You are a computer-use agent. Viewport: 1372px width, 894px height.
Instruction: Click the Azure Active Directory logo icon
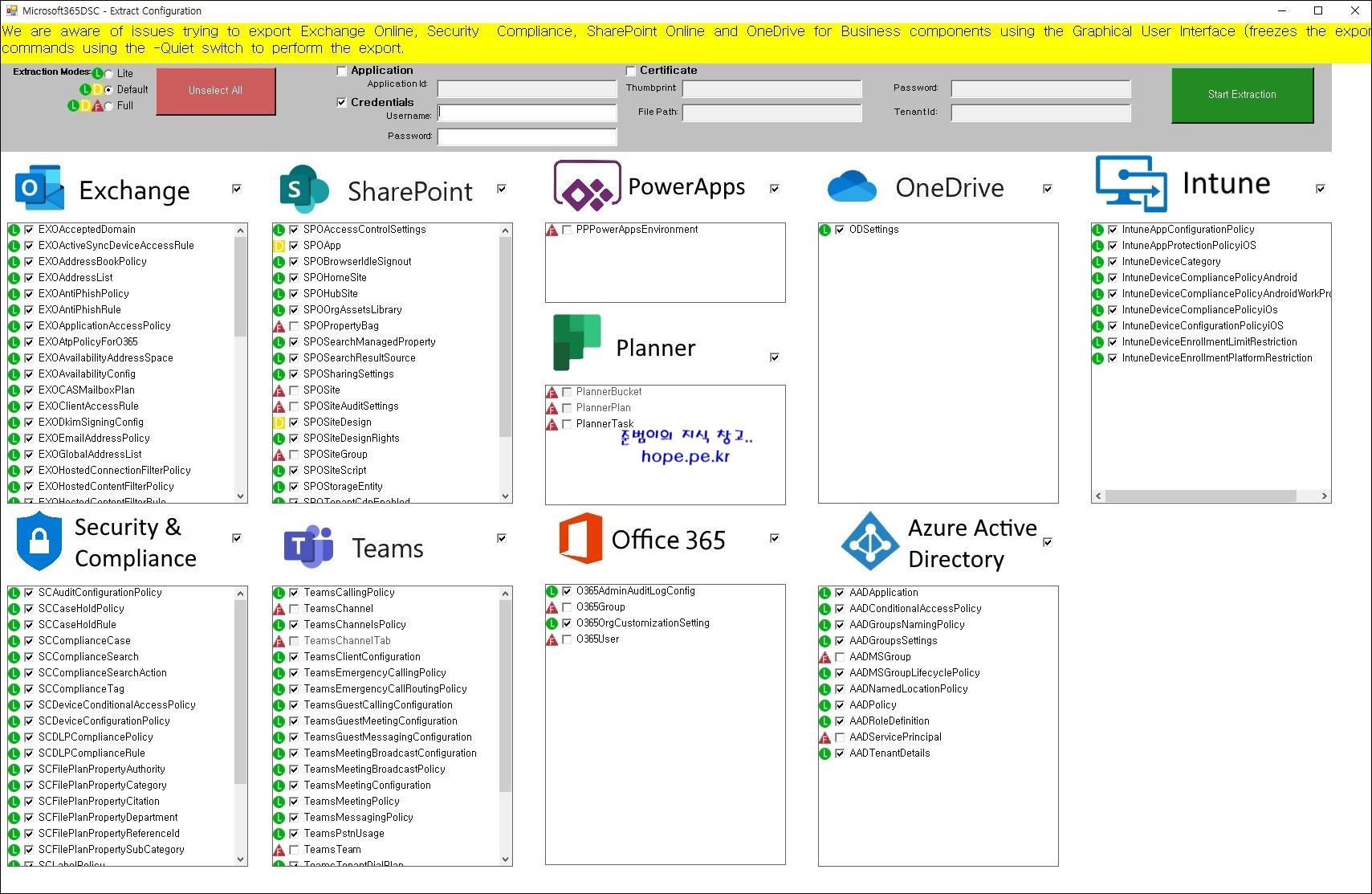[869, 541]
